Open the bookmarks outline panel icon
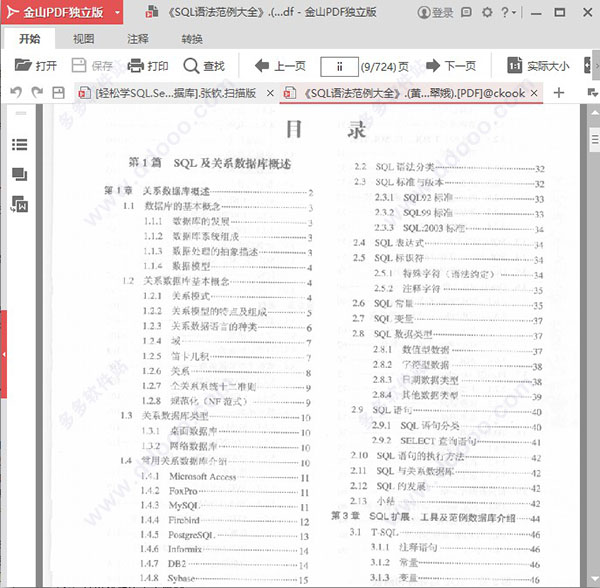Image resolution: width=600 pixels, height=588 pixels. click(20, 145)
